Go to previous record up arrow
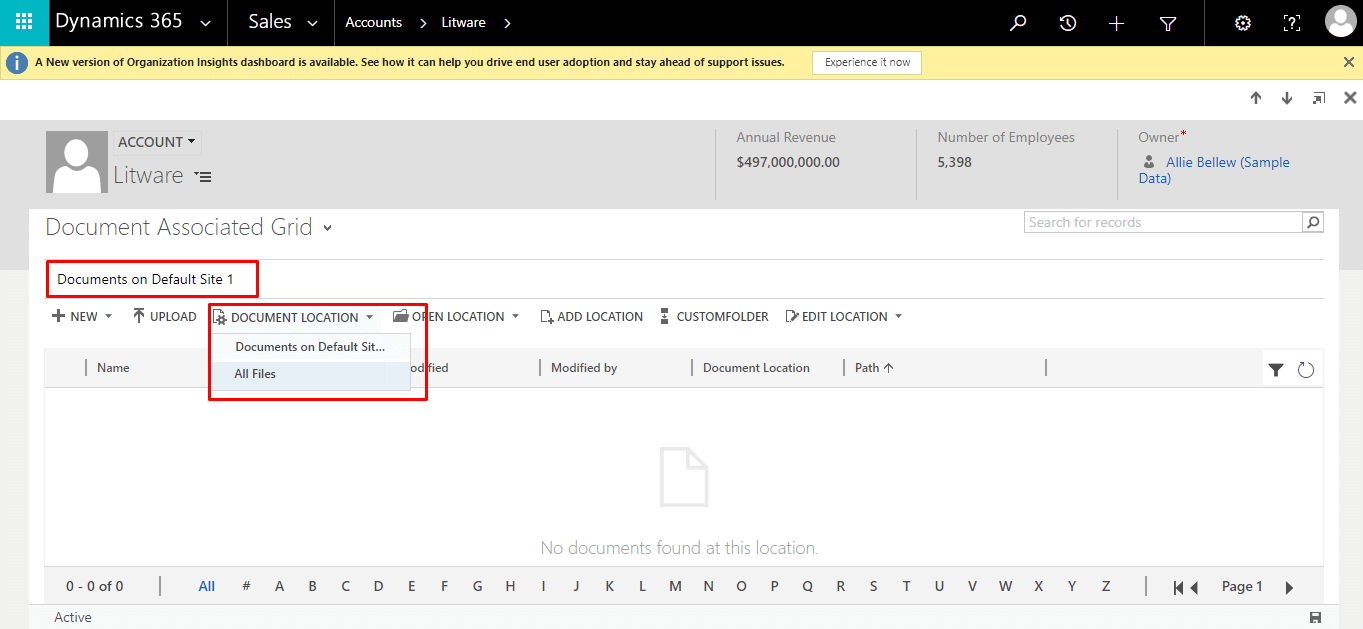The image size is (1363, 629). pos(1256,98)
